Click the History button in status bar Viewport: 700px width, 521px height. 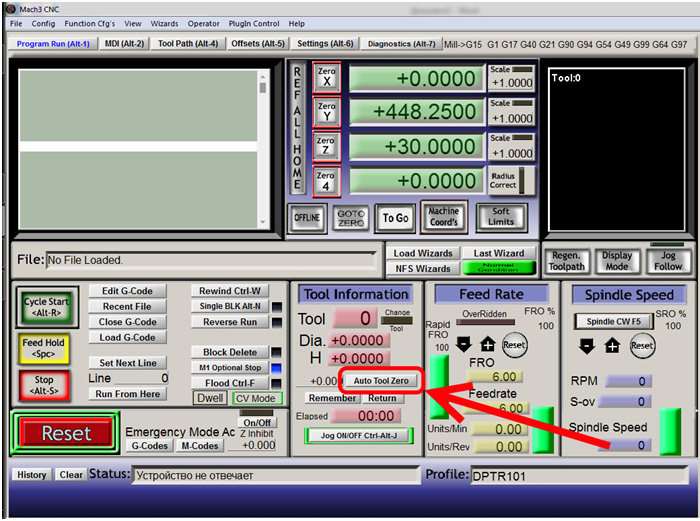pyautogui.click(x=31, y=475)
